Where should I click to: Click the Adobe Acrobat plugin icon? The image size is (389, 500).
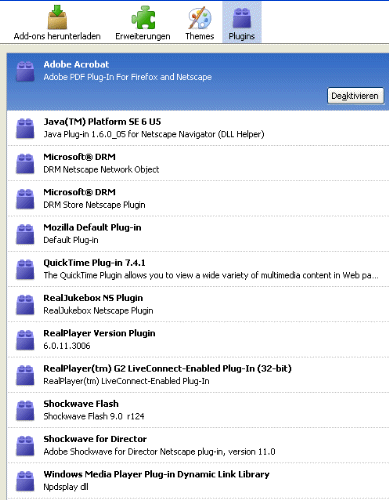(25, 71)
